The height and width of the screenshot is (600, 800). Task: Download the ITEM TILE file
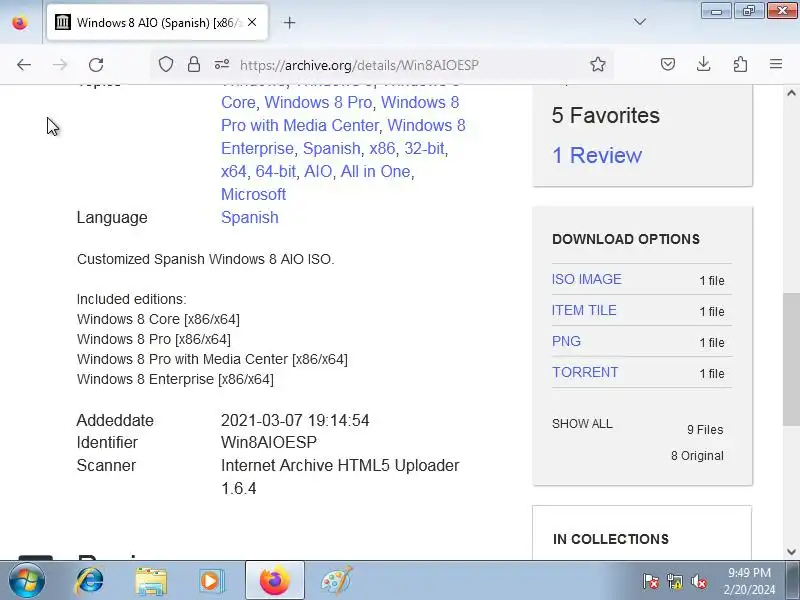tap(584, 310)
